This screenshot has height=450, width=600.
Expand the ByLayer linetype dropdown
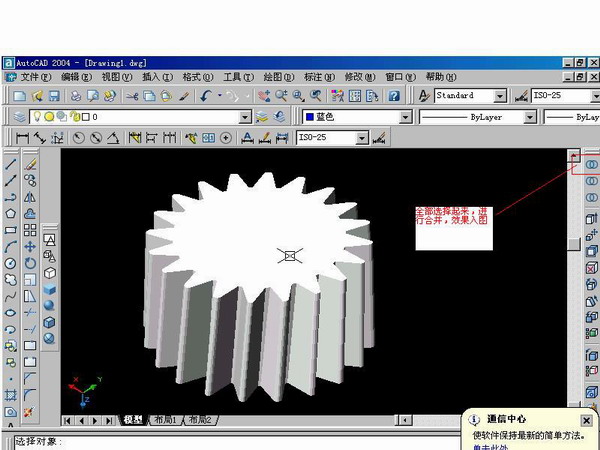[x=530, y=117]
